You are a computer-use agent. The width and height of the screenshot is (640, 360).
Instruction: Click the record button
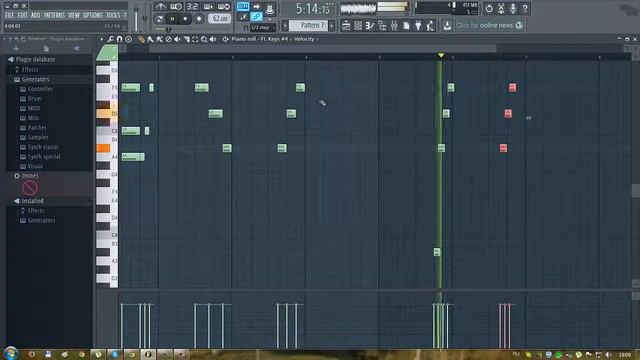tap(199, 19)
